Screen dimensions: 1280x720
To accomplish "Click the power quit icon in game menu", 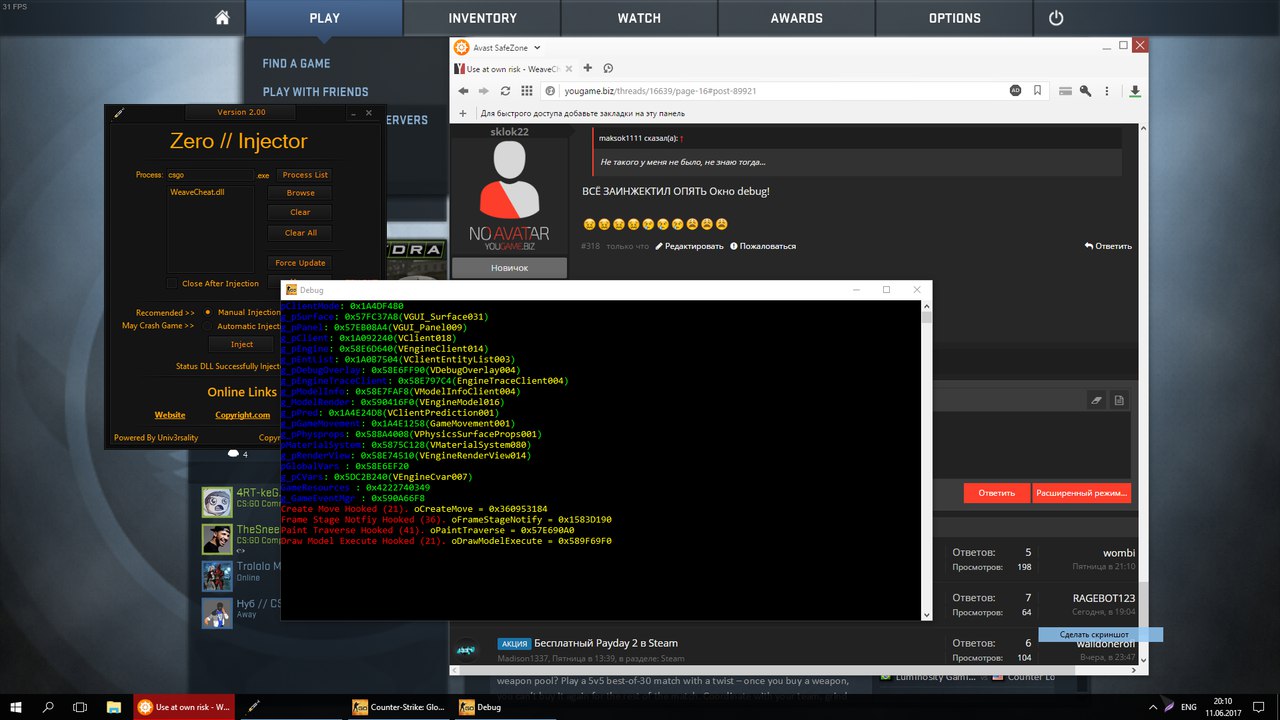I will [x=1056, y=18].
